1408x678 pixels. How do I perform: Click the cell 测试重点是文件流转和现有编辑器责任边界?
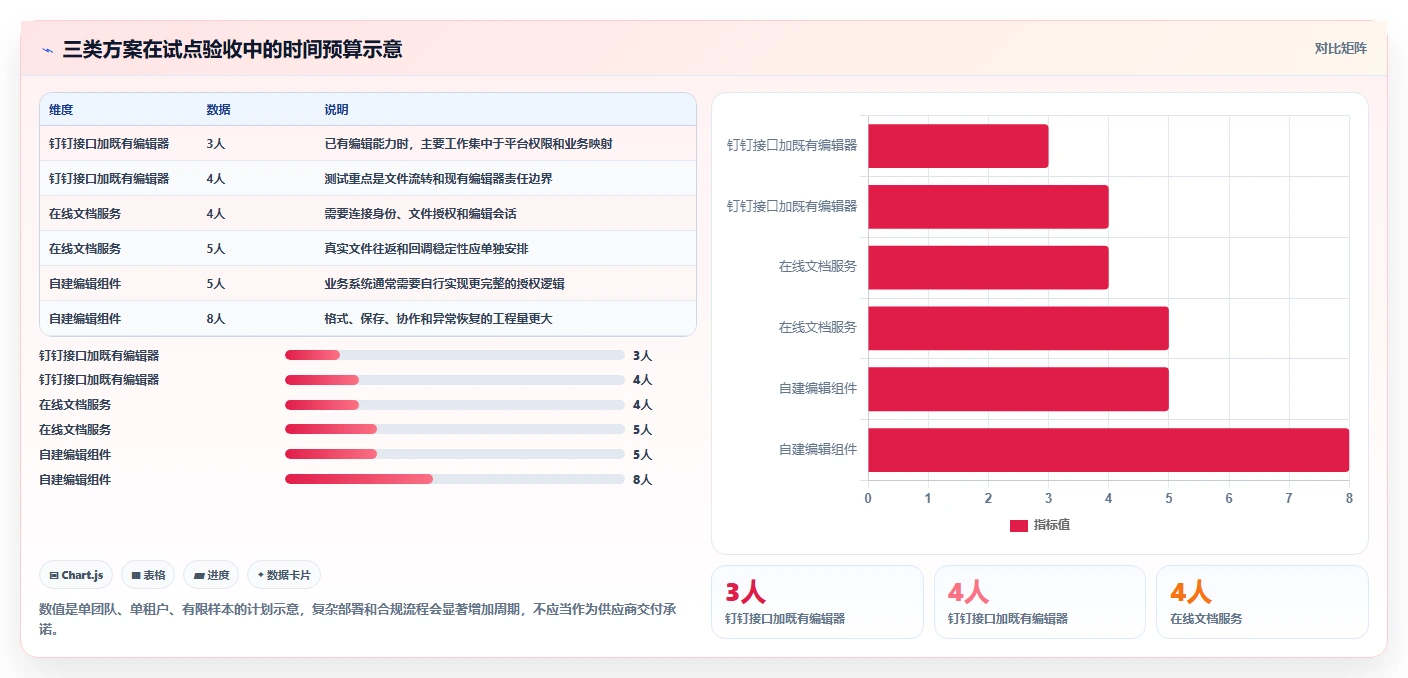438,179
